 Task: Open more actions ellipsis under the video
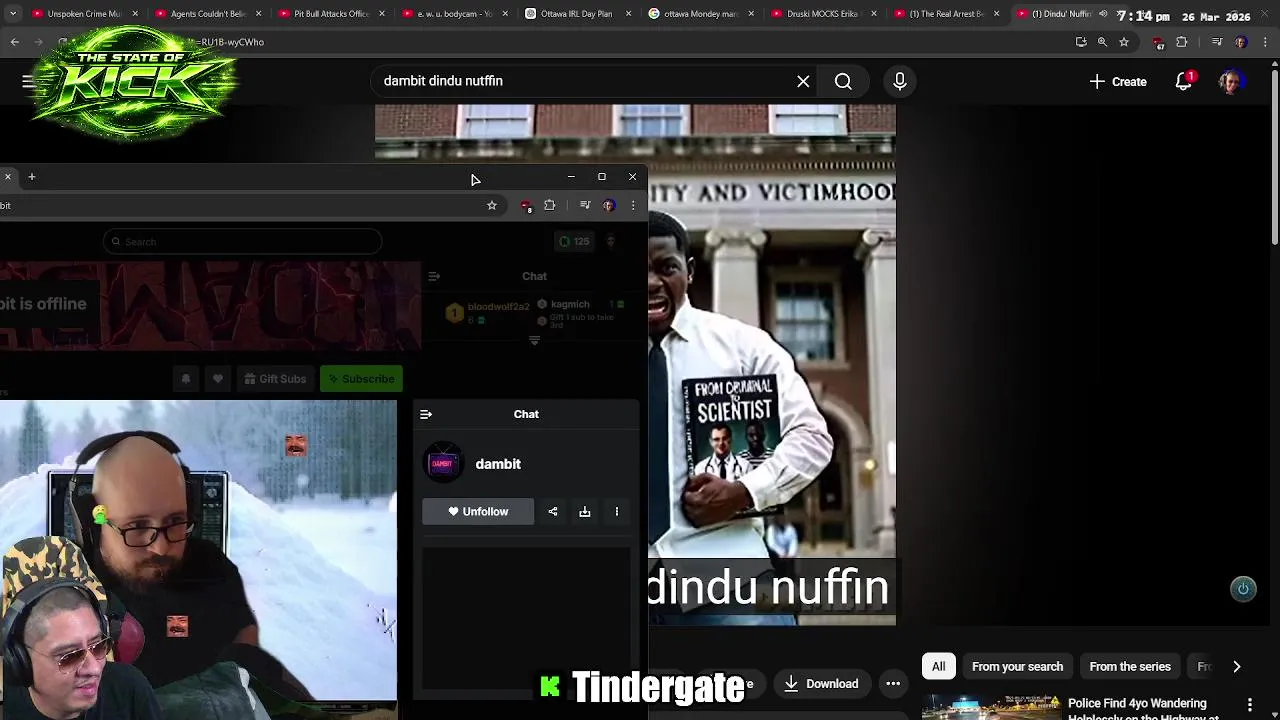click(893, 684)
